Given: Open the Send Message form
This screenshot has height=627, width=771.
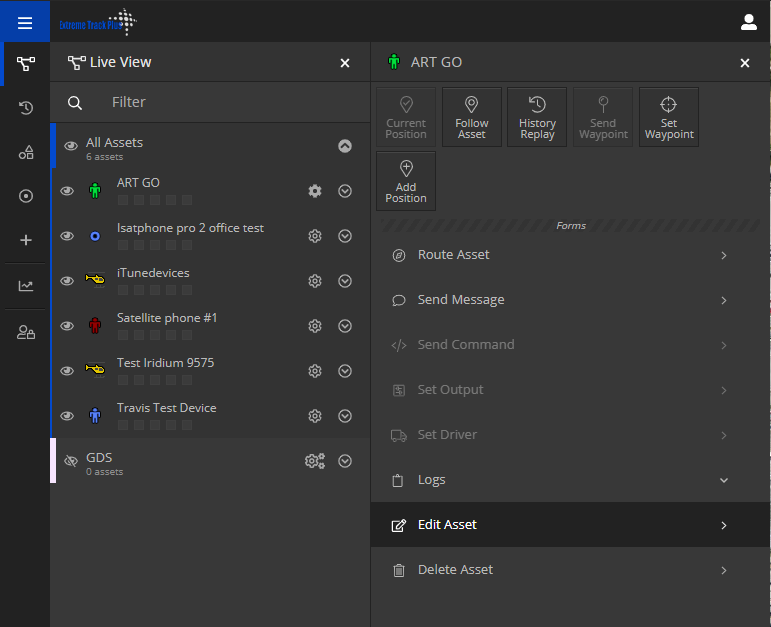Looking at the screenshot, I should (x=570, y=300).
